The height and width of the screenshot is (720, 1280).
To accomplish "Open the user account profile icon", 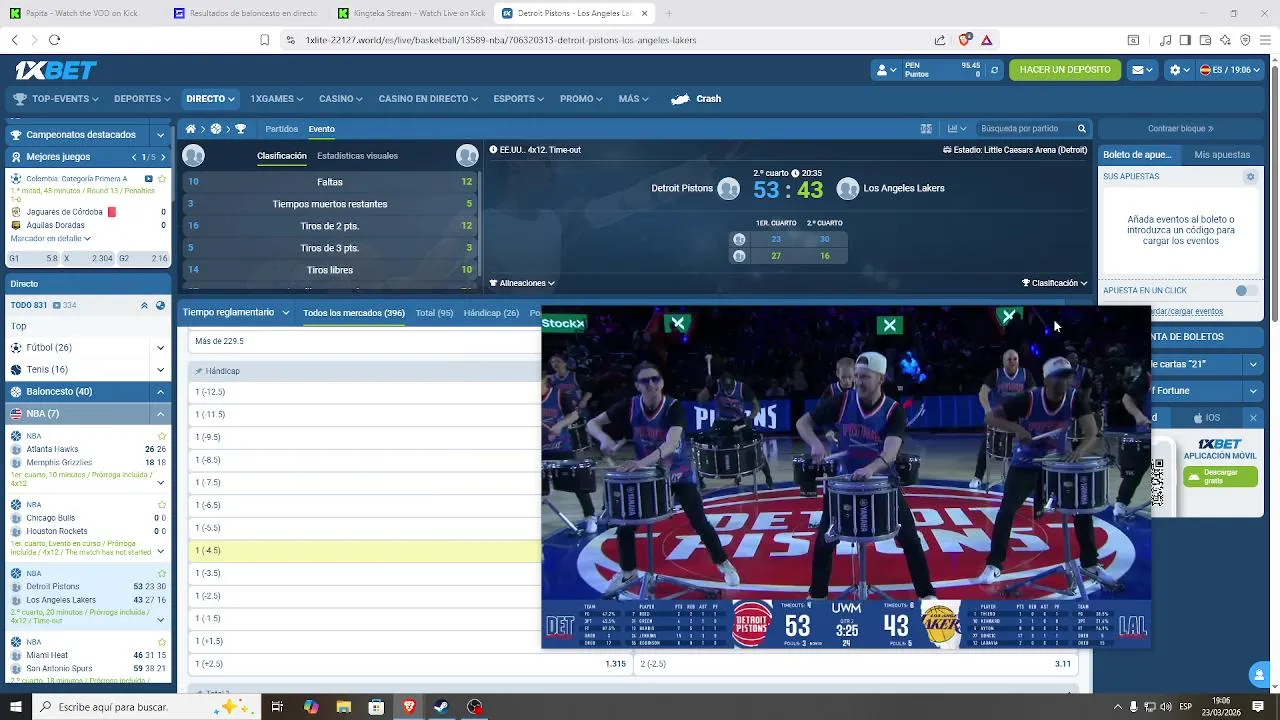I will tap(885, 70).
